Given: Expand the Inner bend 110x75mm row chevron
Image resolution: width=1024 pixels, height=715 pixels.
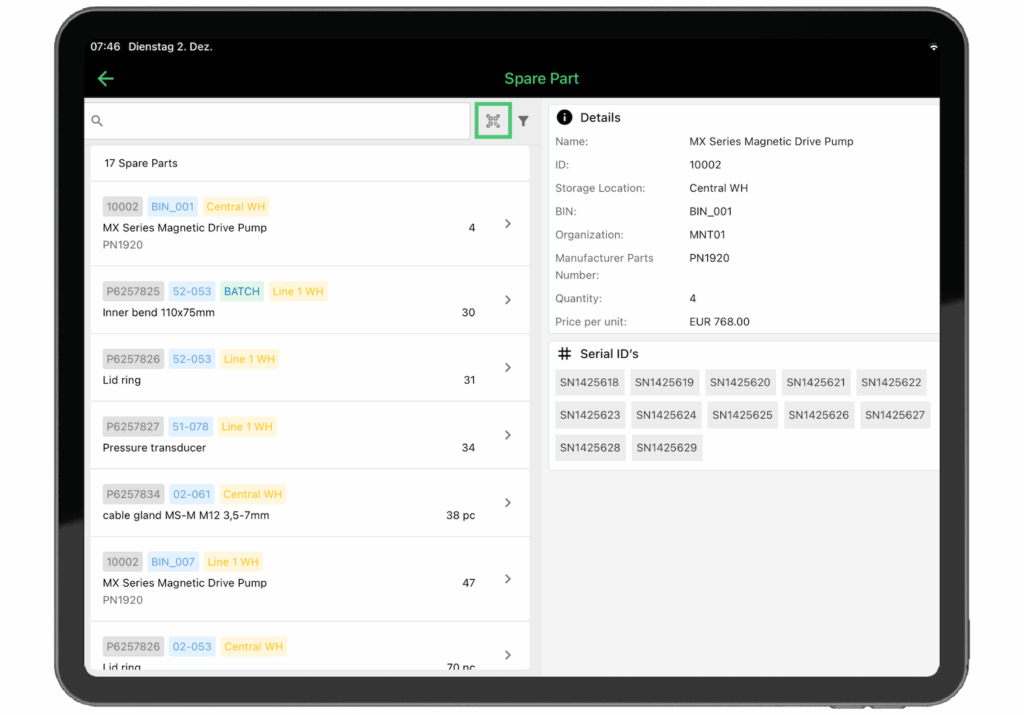Looking at the screenshot, I should pos(507,300).
